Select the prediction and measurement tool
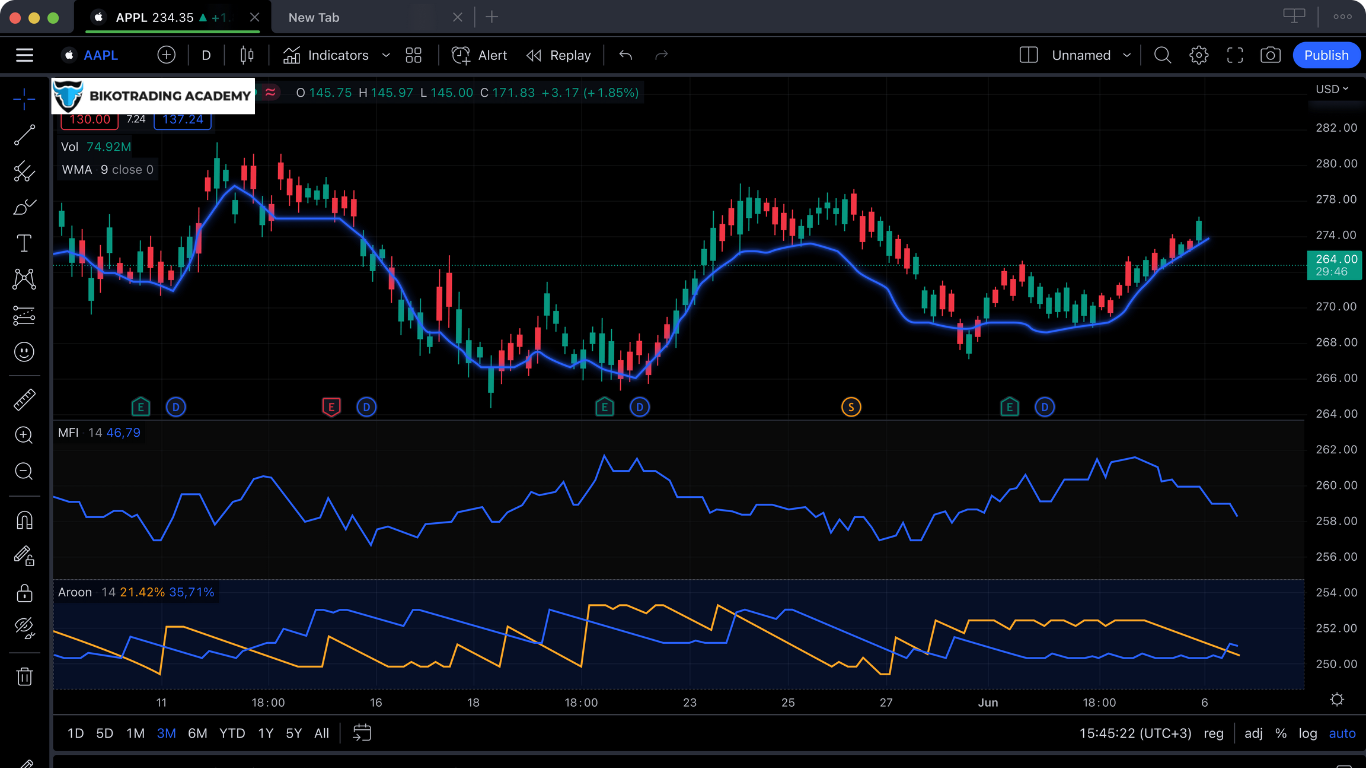 pos(24,316)
